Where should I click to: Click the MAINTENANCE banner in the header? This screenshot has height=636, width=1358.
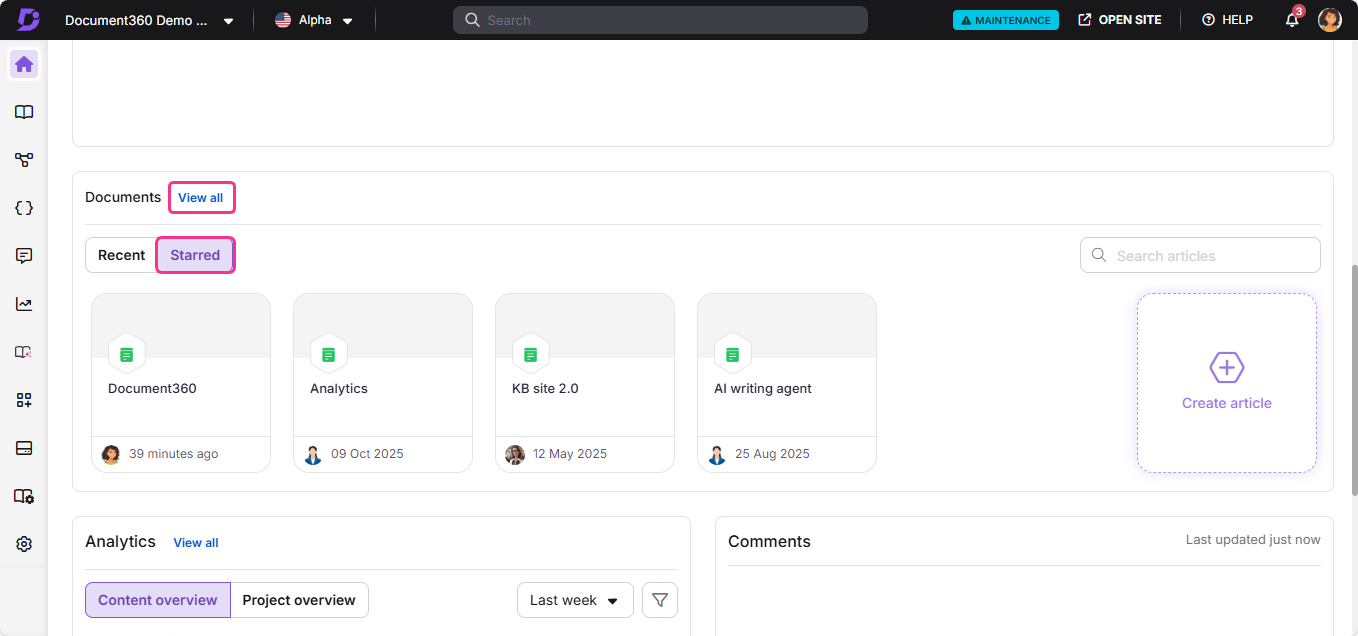click(1005, 19)
